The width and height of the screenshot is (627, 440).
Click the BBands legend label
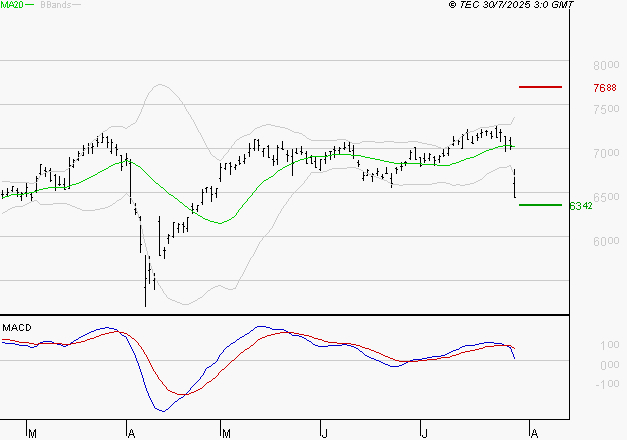tap(56, 5)
